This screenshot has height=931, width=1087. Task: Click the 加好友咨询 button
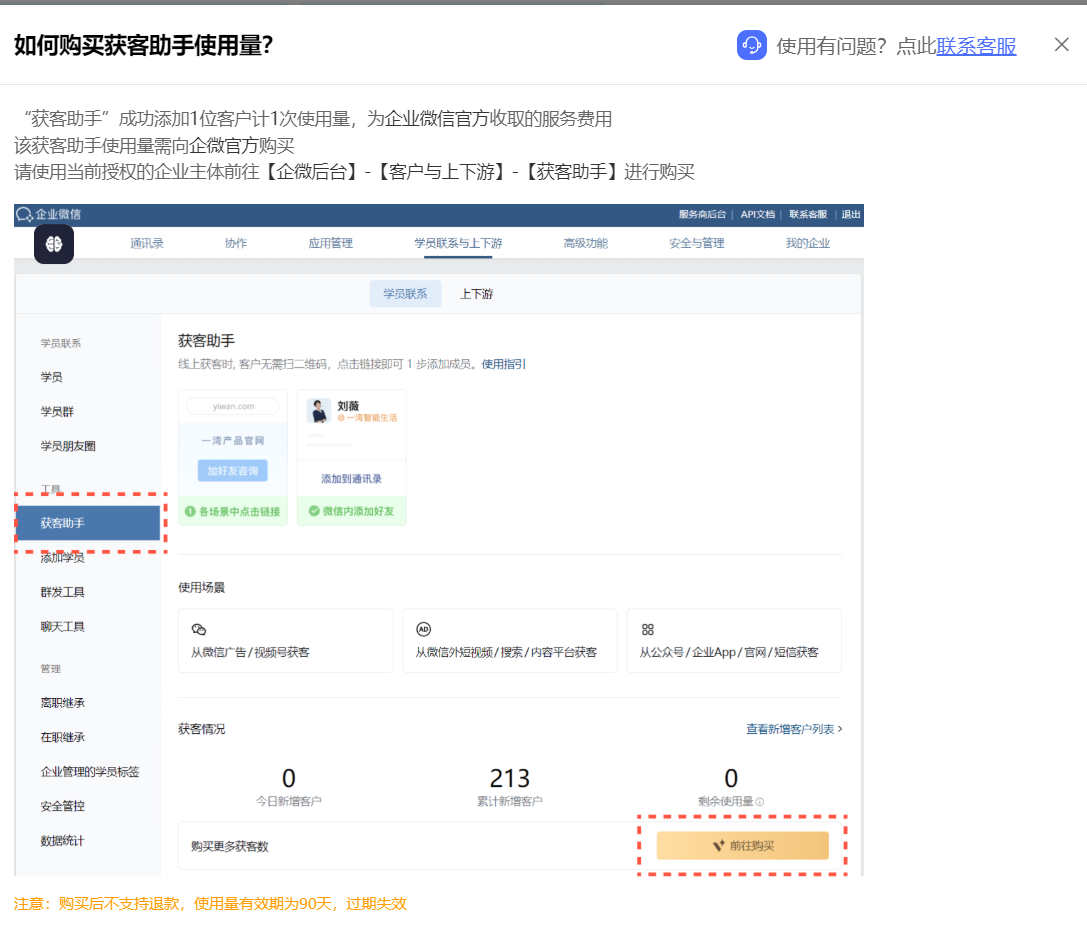[232, 471]
